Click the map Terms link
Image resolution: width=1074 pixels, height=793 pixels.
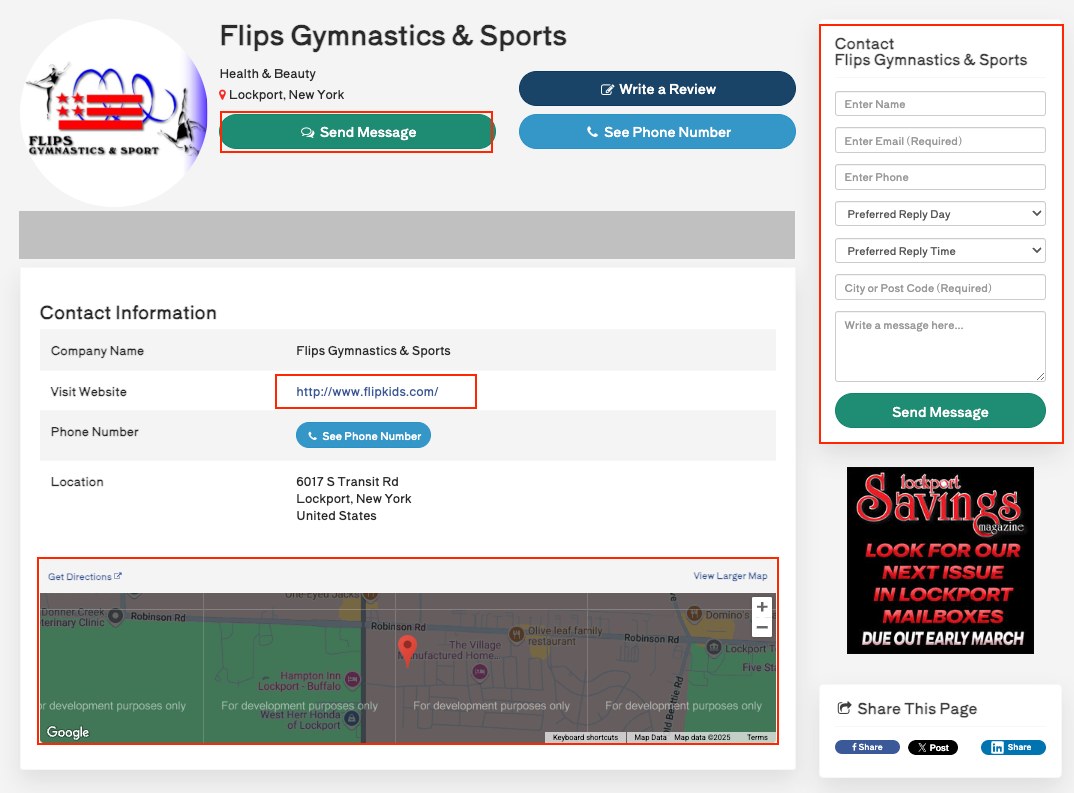coord(757,738)
